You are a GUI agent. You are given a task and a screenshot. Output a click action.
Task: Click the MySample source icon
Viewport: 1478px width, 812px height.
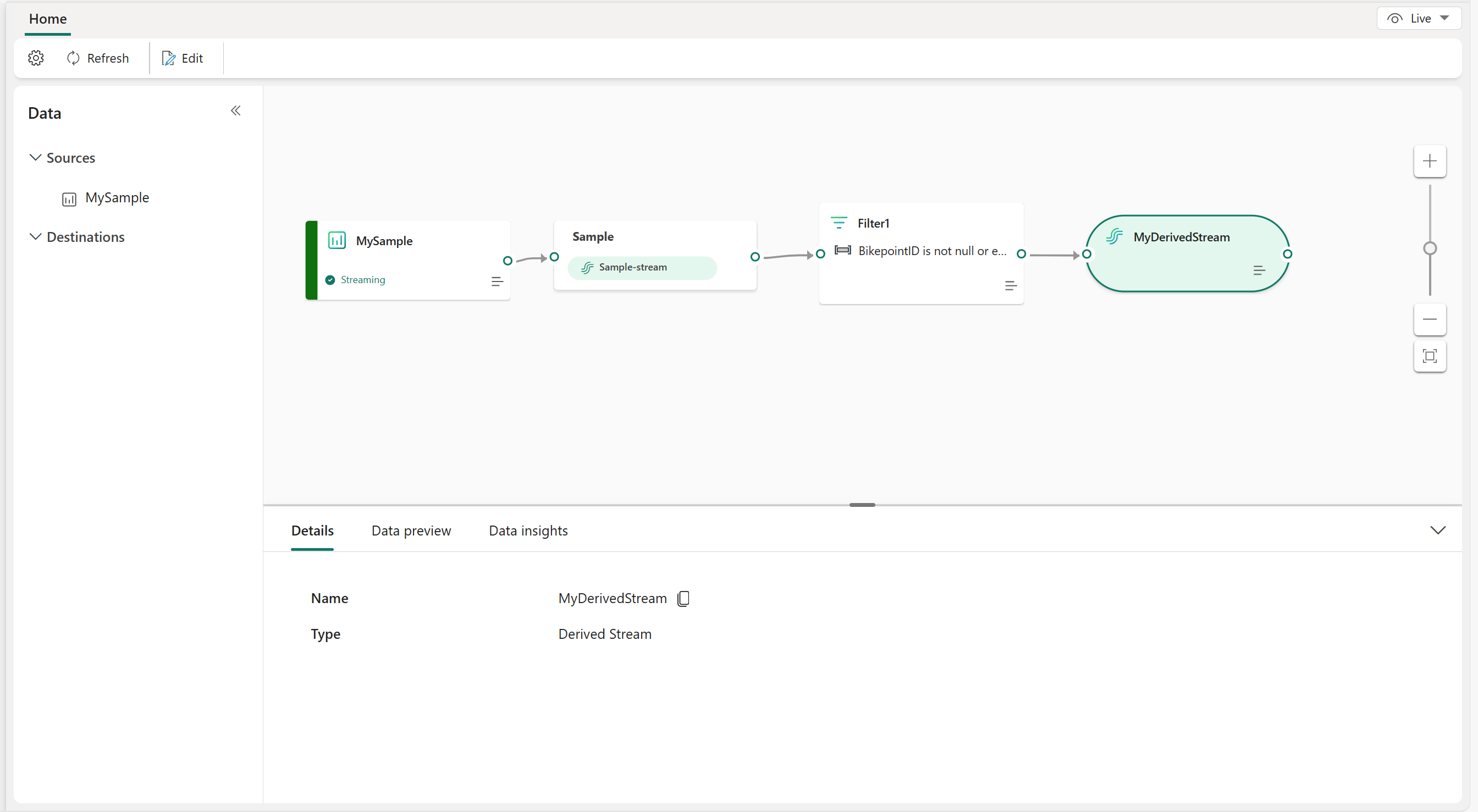click(x=70, y=197)
